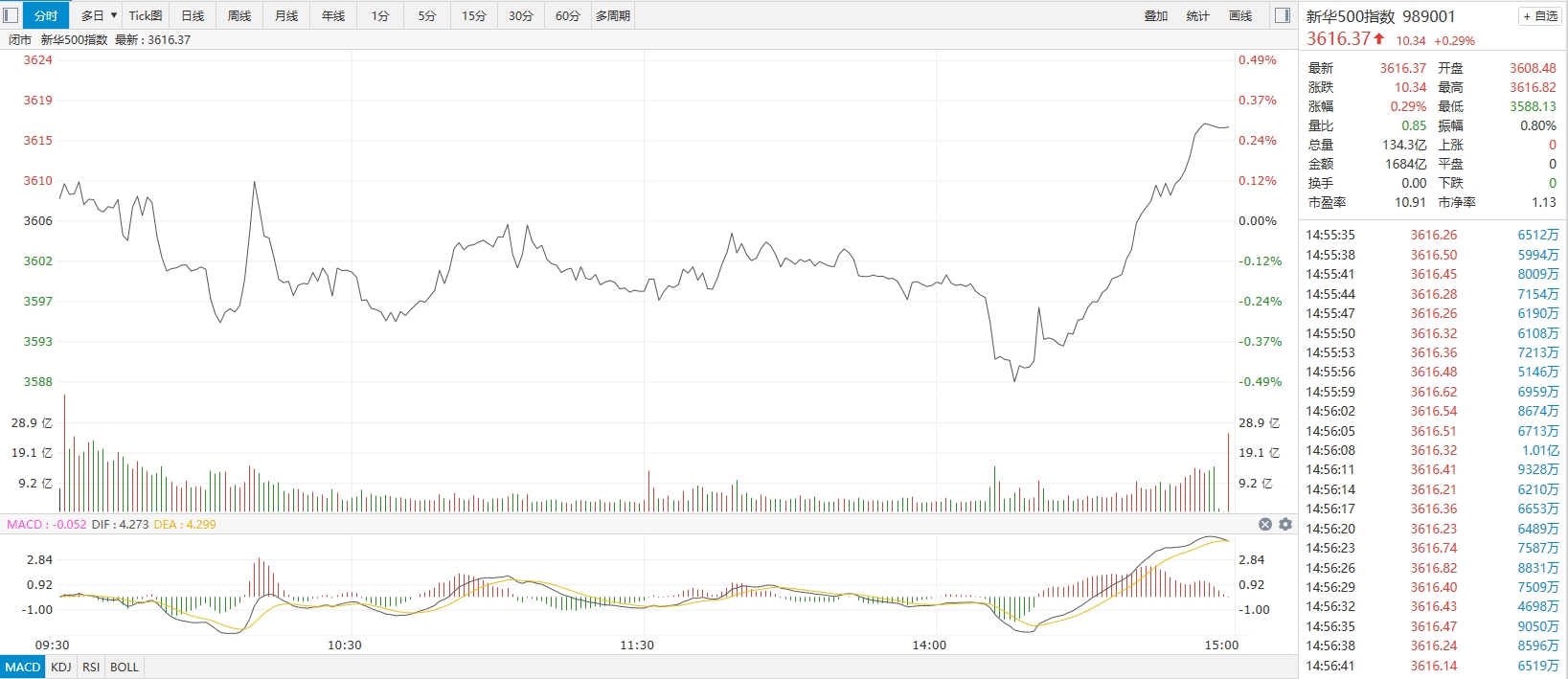
Task: Collapse the right quote panel icon
Action: [1283, 15]
